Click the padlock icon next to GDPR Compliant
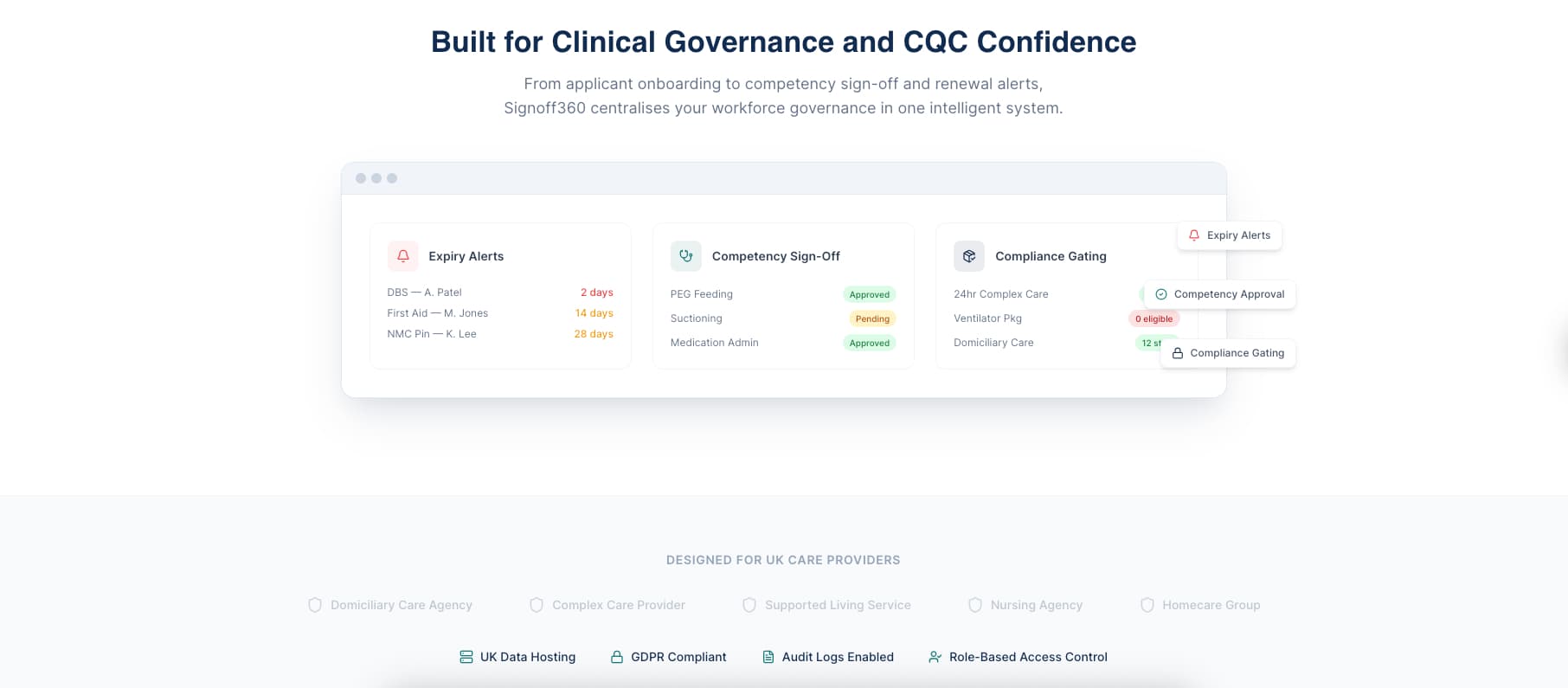The width and height of the screenshot is (1568, 688). pyautogui.click(x=617, y=657)
